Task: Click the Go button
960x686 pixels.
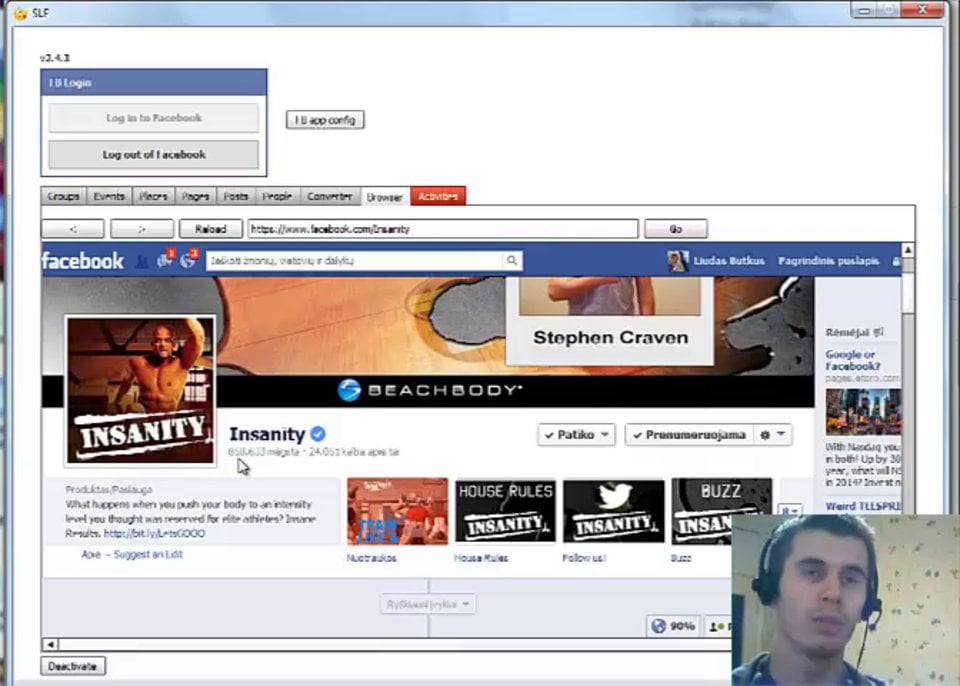Action: tap(676, 229)
